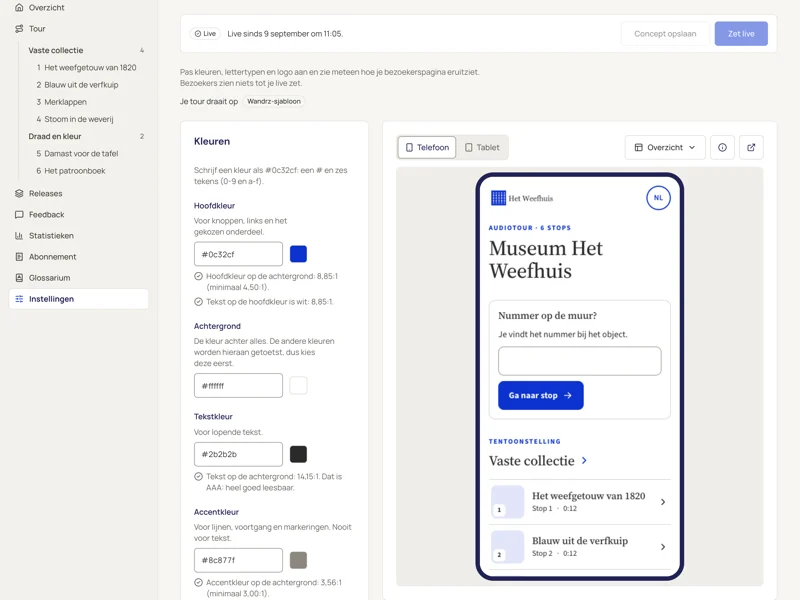Click the tablet icon in Tablet tab
The image size is (800, 600).
point(468,147)
